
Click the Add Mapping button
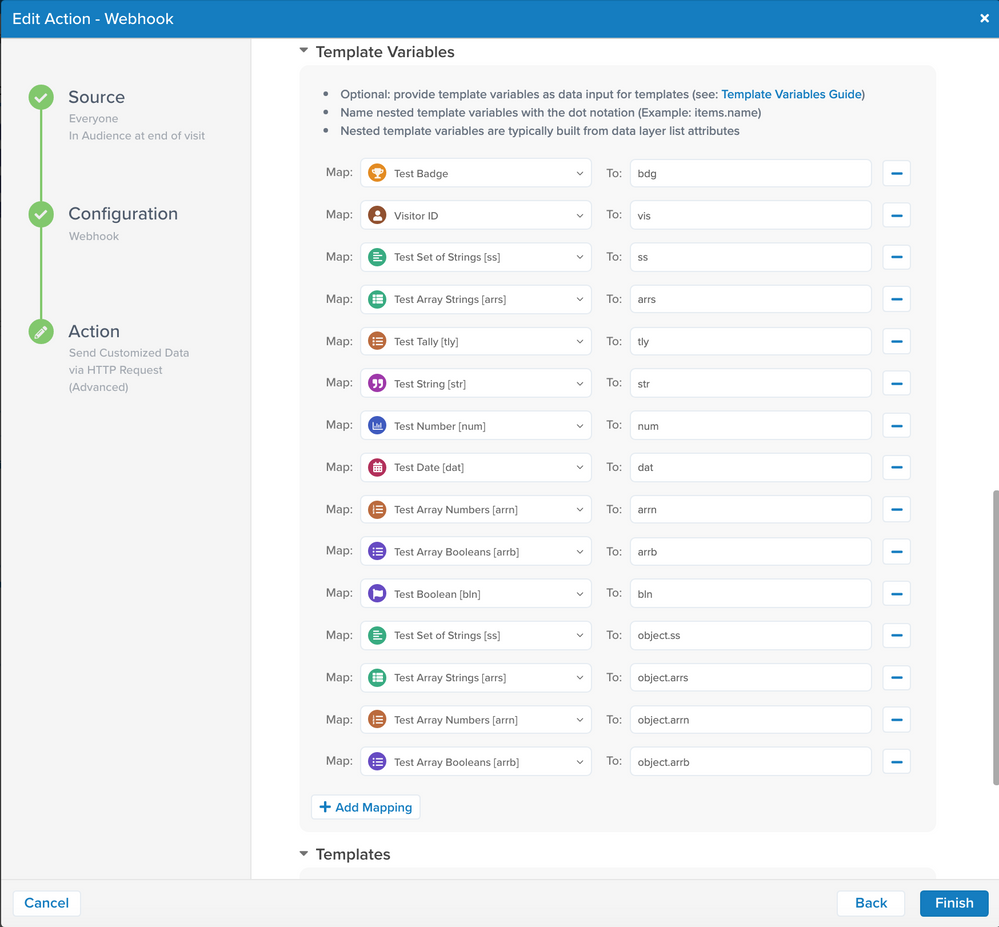tap(365, 807)
